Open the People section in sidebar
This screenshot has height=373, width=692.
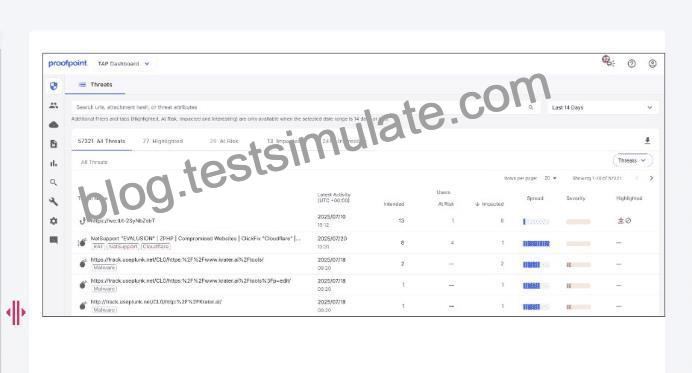click(53, 105)
